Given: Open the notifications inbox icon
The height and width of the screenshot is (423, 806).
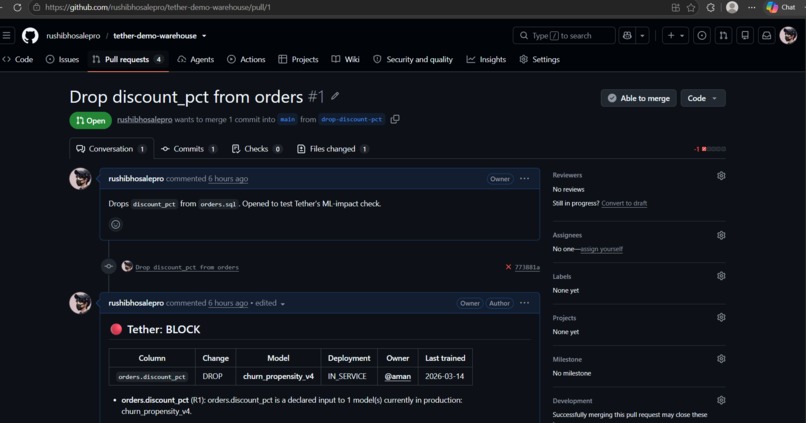Looking at the screenshot, I should pyautogui.click(x=766, y=35).
